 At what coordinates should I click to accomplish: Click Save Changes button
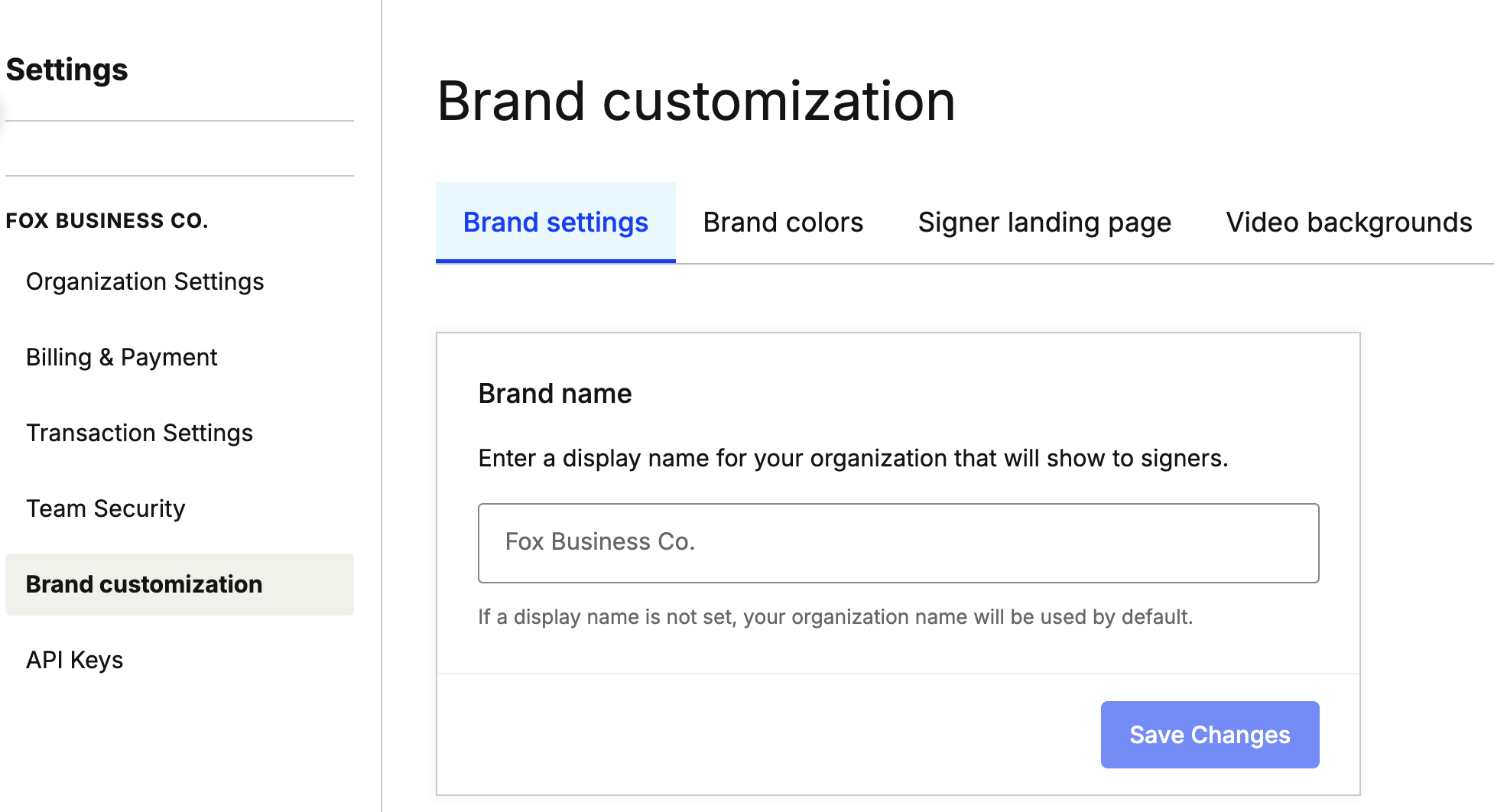tap(1210, 735)
